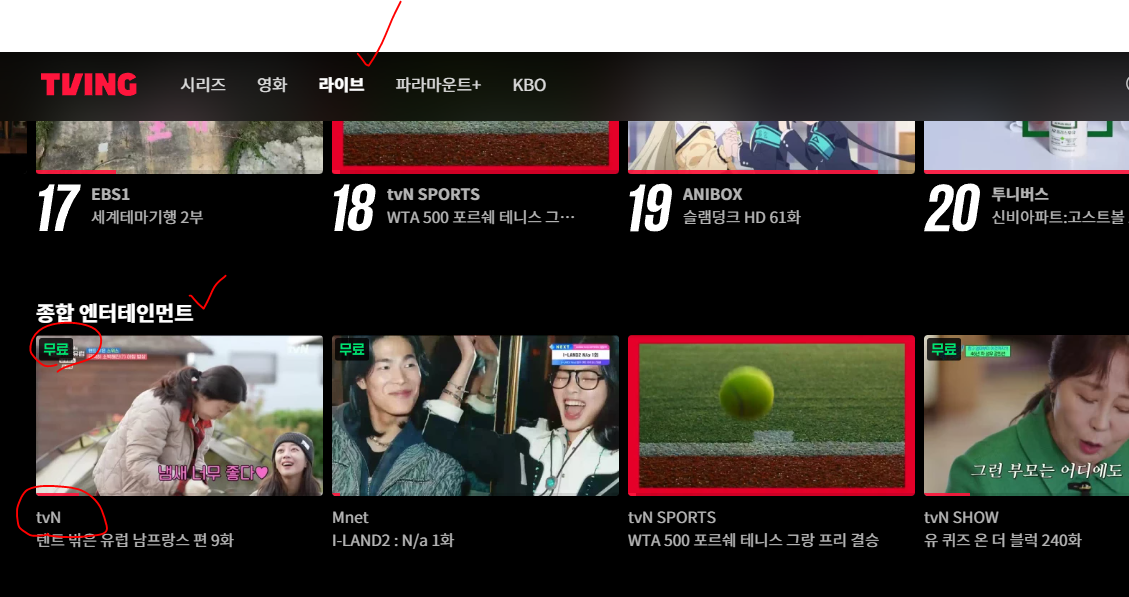Screen dimensions: 1129x597
Task: Play Mnet I-LAND2 live thumbnail
Action: (475, 416)
